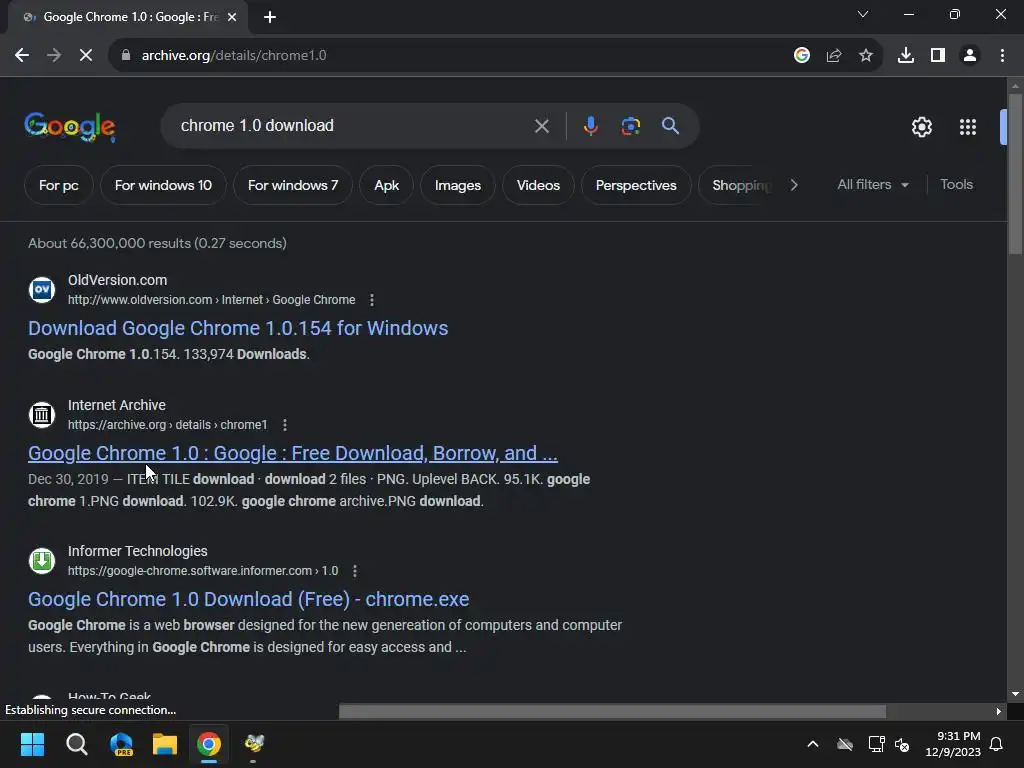
Task: Click the forward navigation arrow
Action: click(54, 56)
